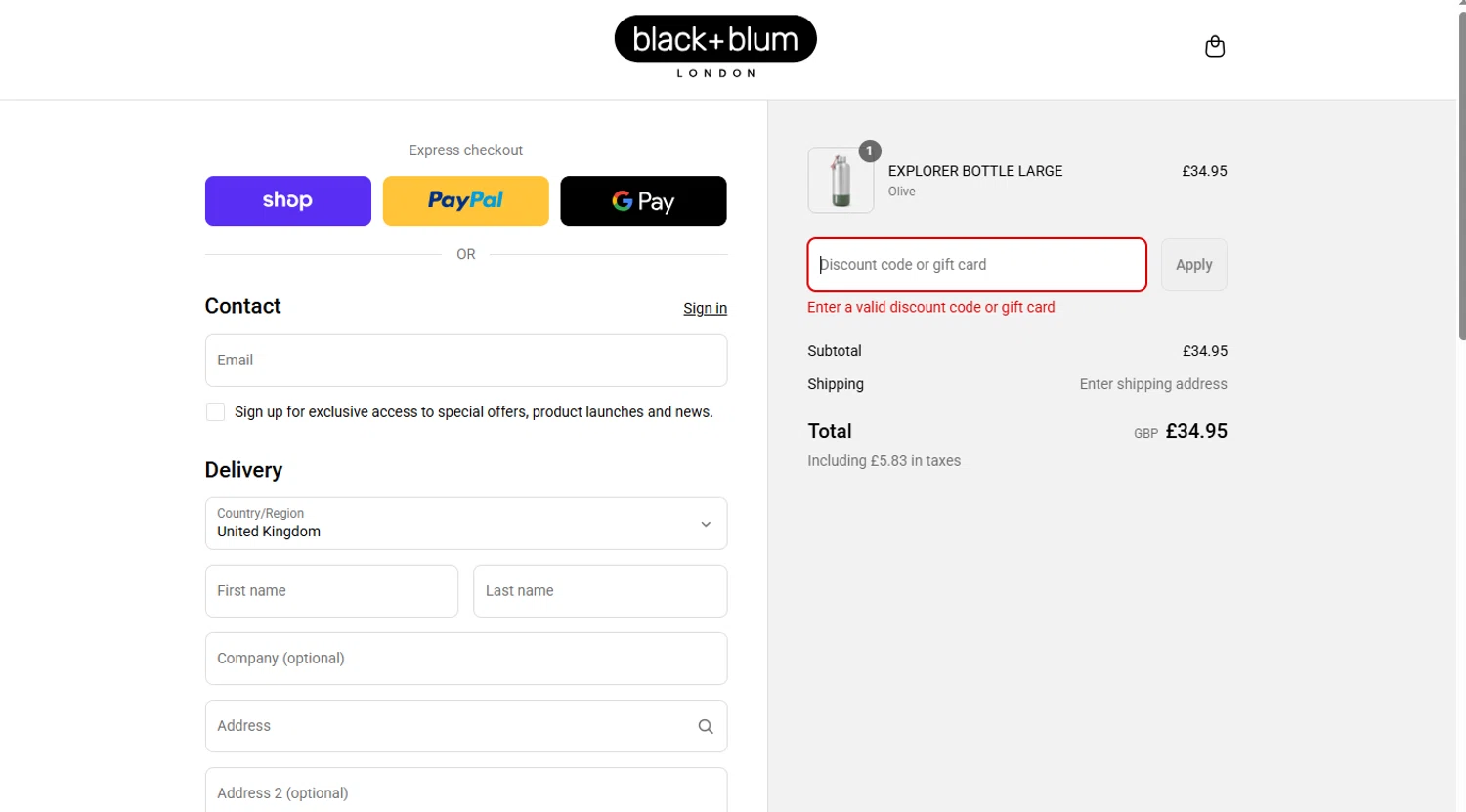Click the First name field

[x=331, y=591]
